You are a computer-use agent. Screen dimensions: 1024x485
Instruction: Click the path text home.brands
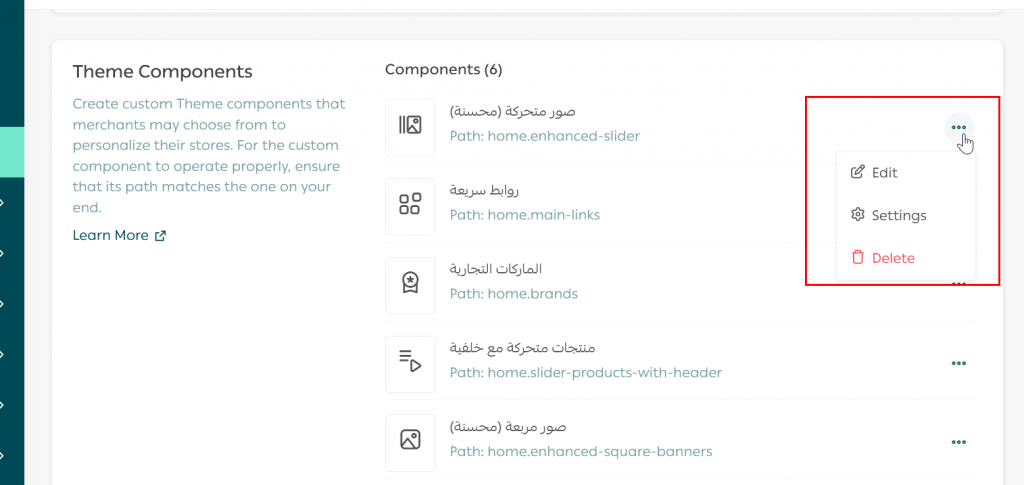coord(513,294)
